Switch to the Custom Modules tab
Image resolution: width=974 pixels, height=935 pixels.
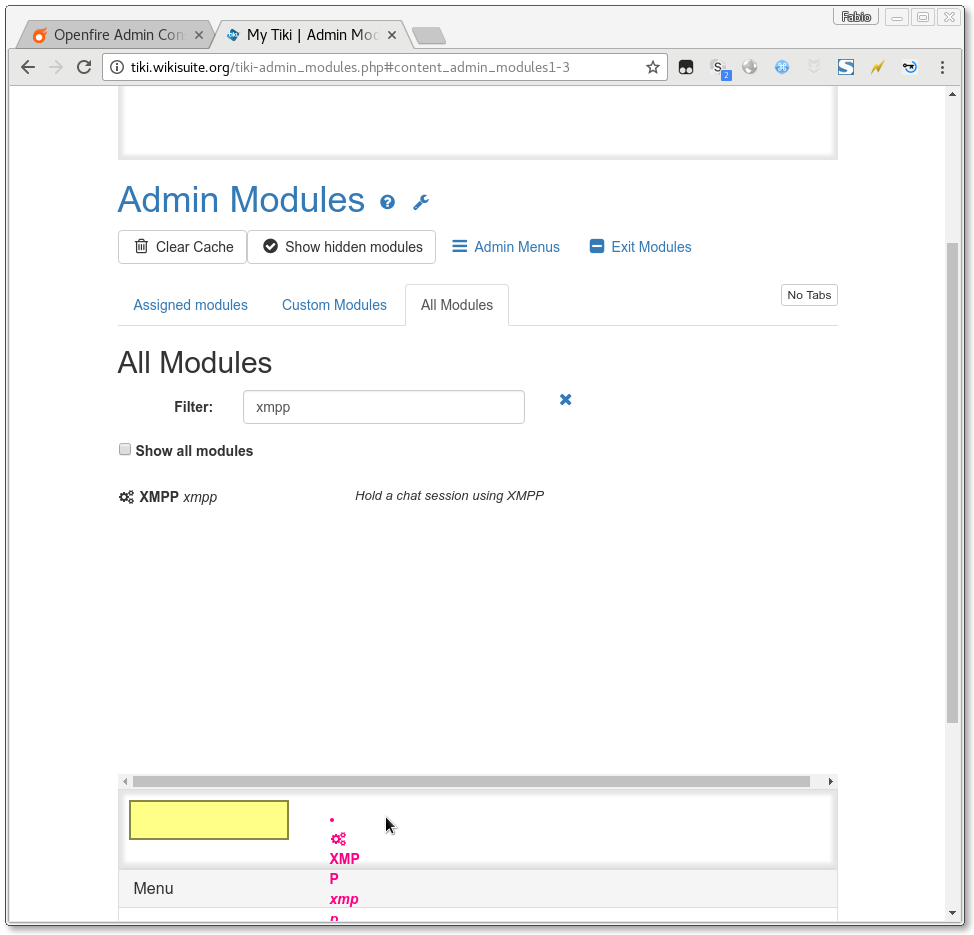(334, 305)
